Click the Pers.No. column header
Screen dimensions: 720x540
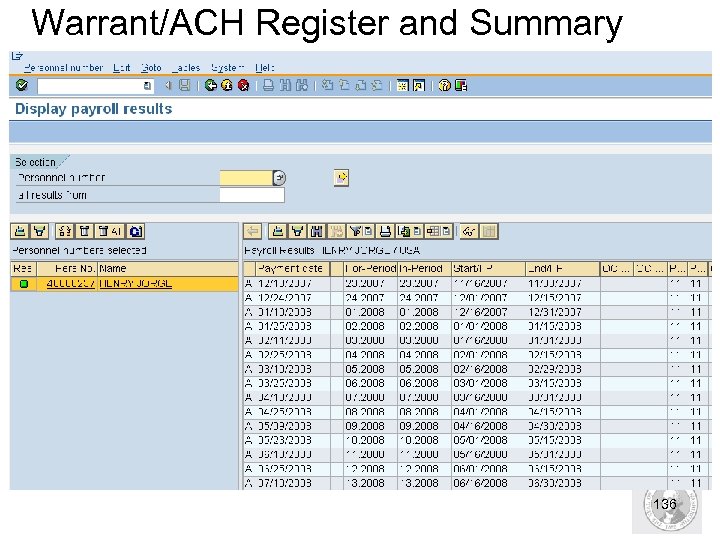point(67,269)
